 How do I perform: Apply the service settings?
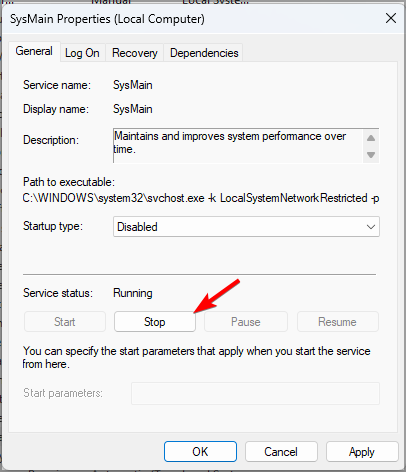tap(362, 452)
